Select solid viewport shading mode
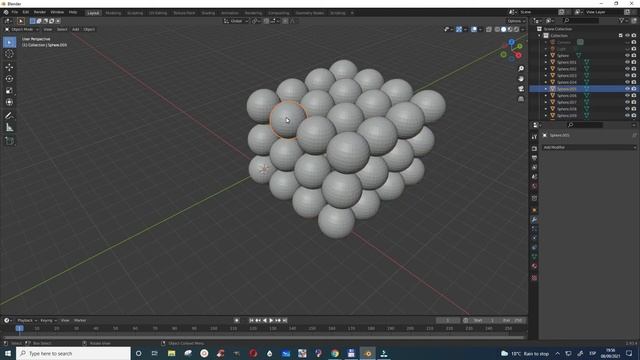This screenshot has width=640, height=360. pos(504,29)
